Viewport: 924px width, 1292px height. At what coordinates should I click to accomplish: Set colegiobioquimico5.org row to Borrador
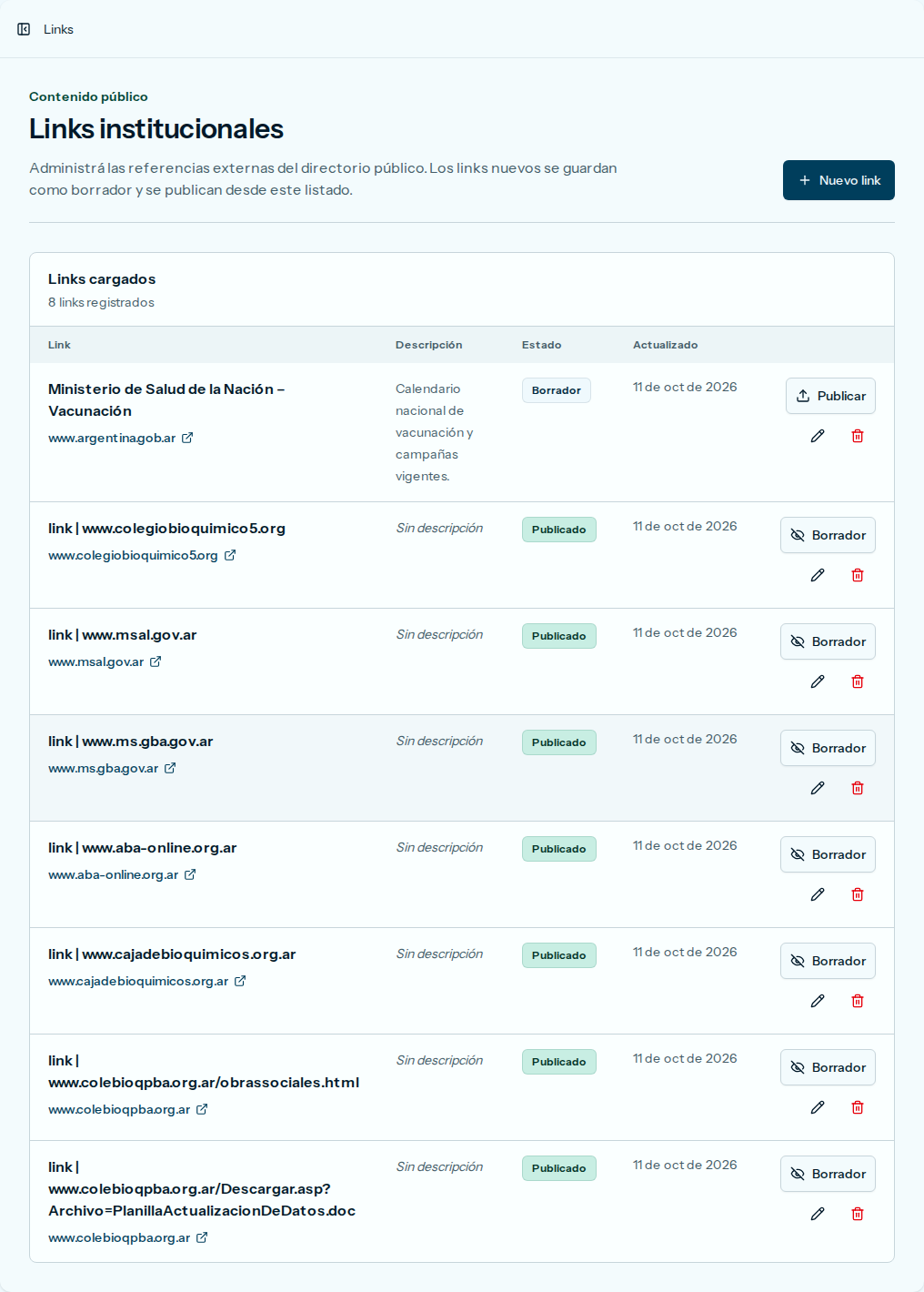(828, 535)
